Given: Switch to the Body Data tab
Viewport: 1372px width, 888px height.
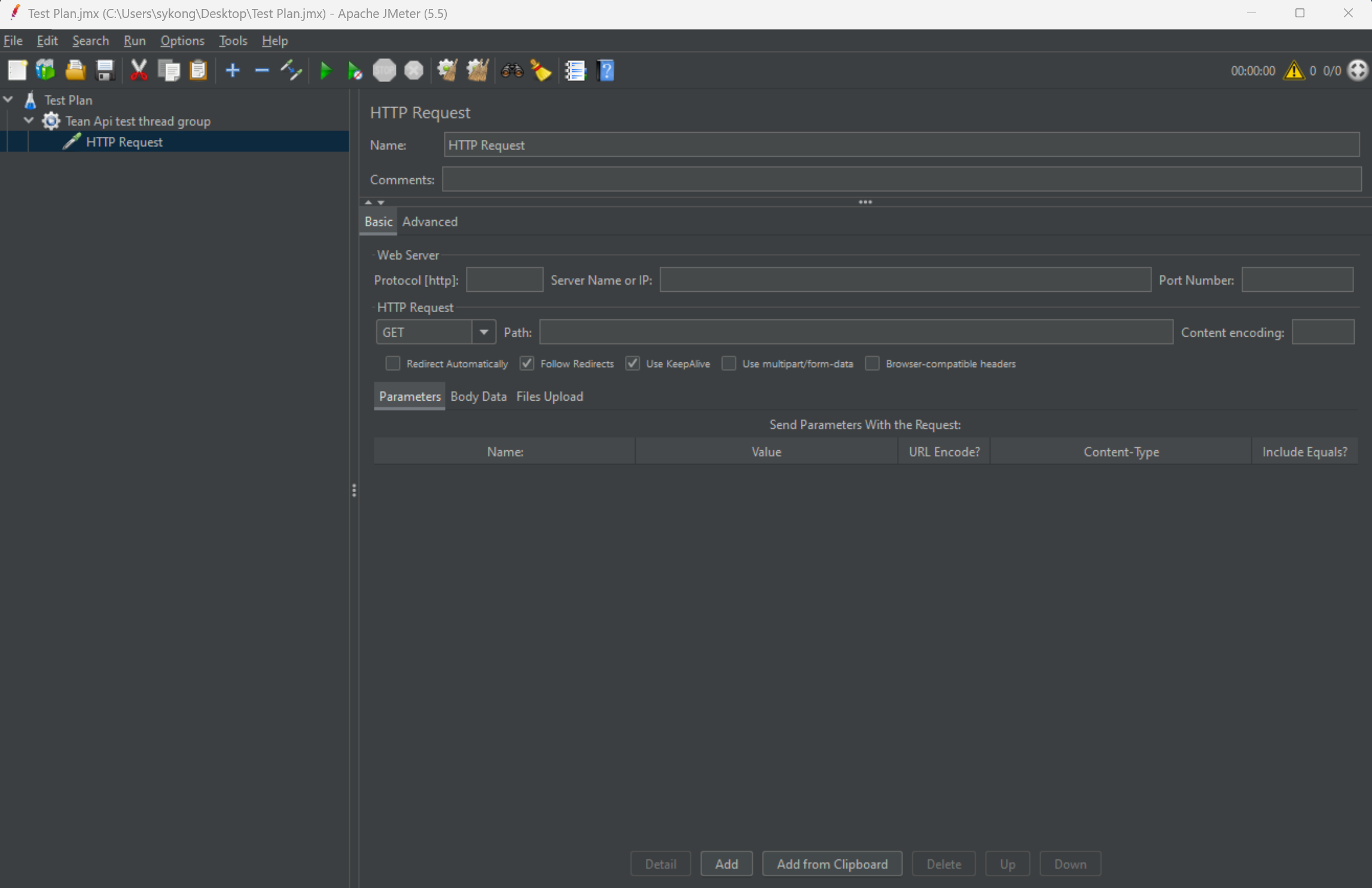Looking at the screenshot, I should pyautogui.click(x=478, y=396).
